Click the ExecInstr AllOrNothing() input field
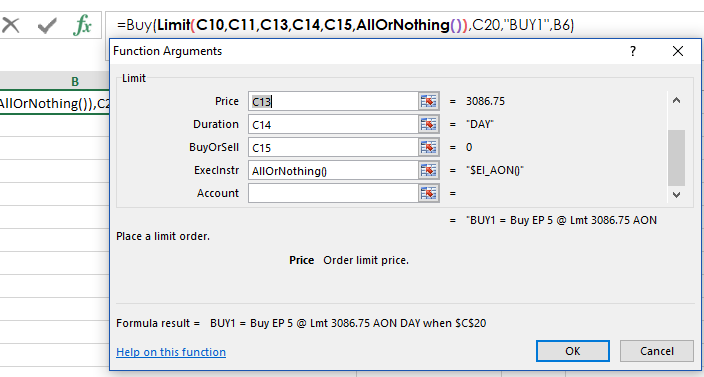Image resolution: width=704 pixels, height=377 pixels. coord(333,170)
